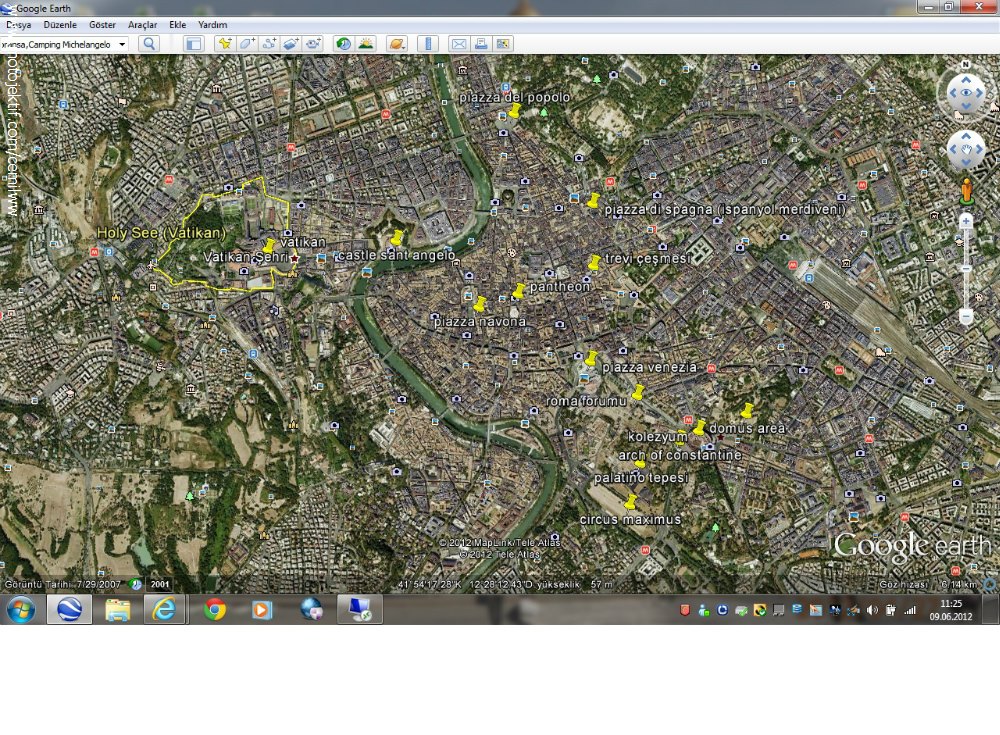Click the kolezyum placemark label
The width and height of the screenshot is (1000, 735).
click(x=658, y=437)
